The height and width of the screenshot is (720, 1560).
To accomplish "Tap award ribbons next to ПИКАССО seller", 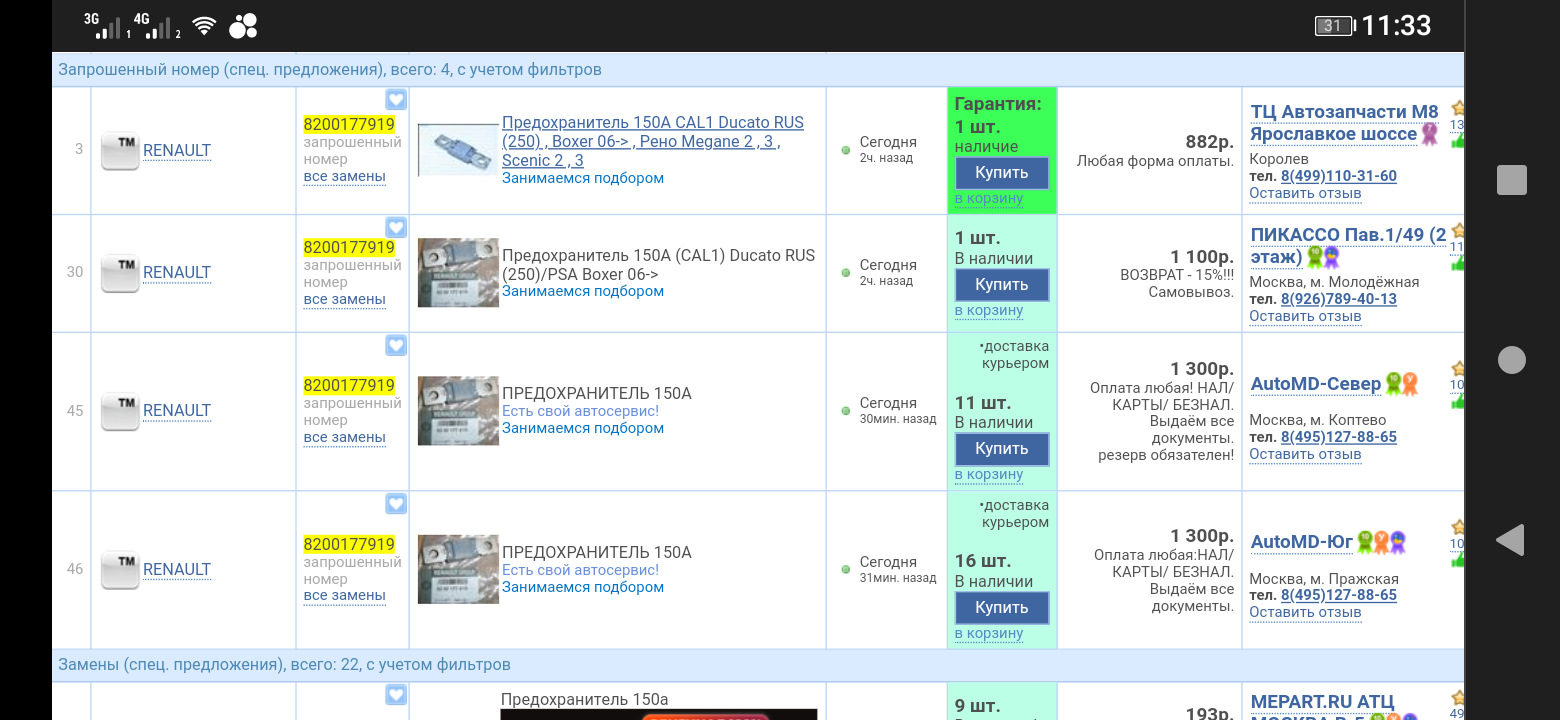I will coord(1323,258).
